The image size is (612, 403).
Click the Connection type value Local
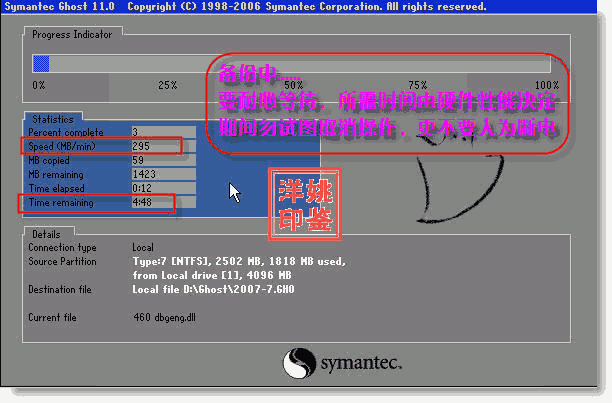click(143, 247)
